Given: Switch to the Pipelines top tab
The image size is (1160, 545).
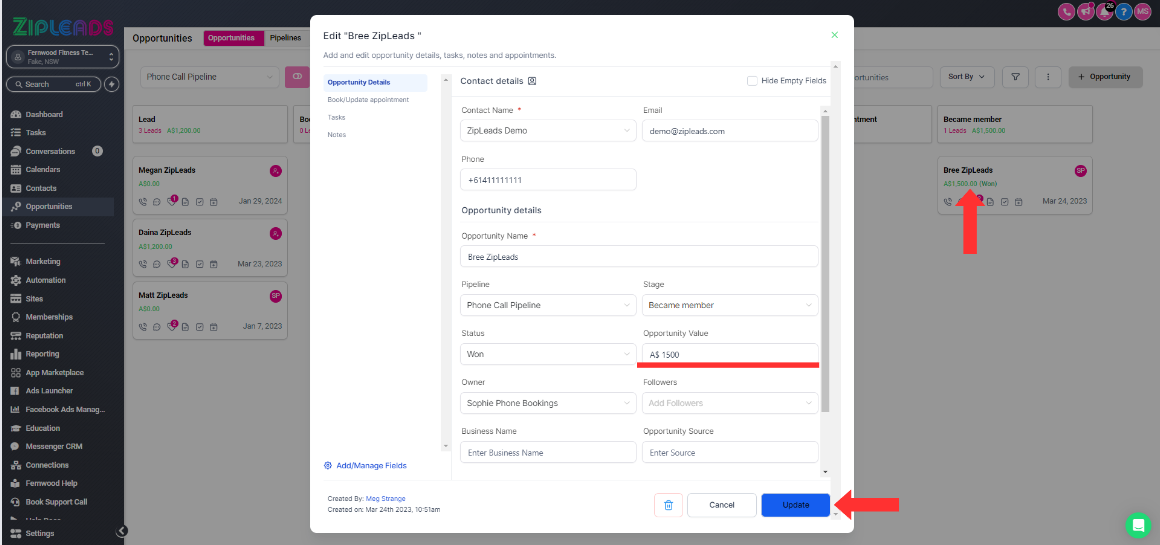Looking at the screenshot, I should (286, 38).
